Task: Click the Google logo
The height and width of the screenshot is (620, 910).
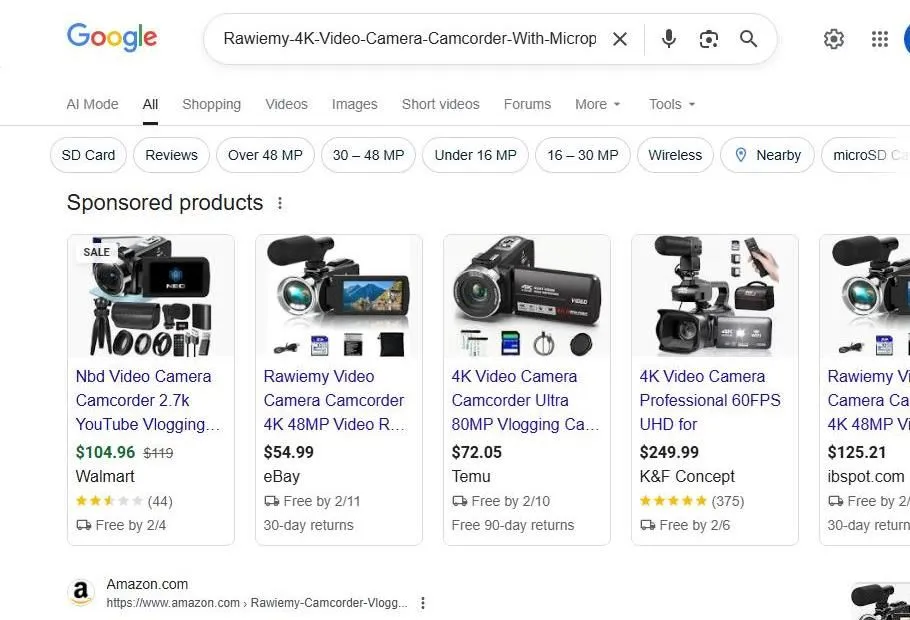Action: click(111, 38)
